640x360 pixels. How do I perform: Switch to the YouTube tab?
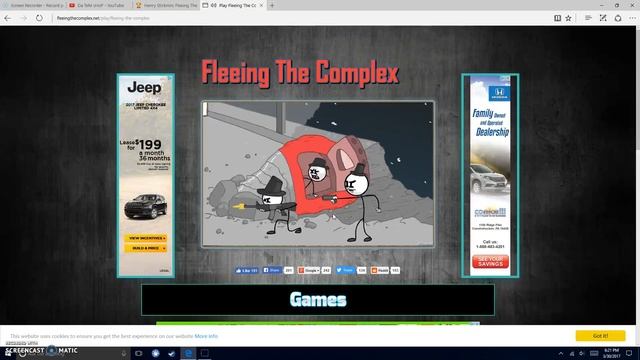[99, 5]
